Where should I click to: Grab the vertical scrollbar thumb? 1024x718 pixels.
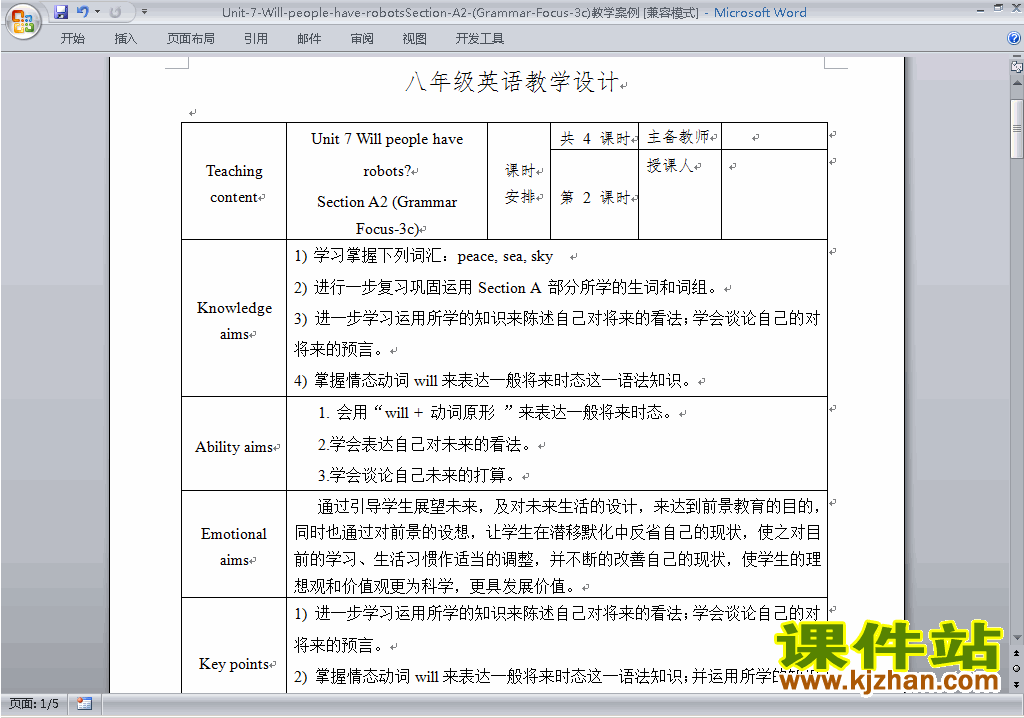coord(1016,129)
